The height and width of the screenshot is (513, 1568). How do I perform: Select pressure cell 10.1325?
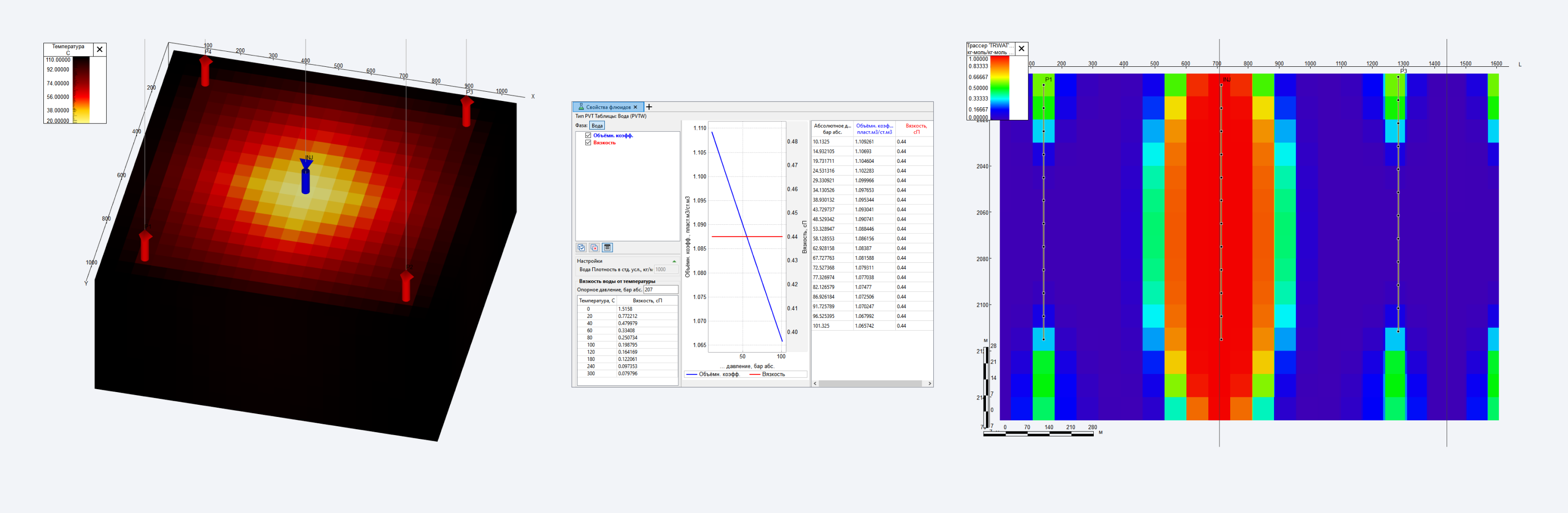(832, 141)
